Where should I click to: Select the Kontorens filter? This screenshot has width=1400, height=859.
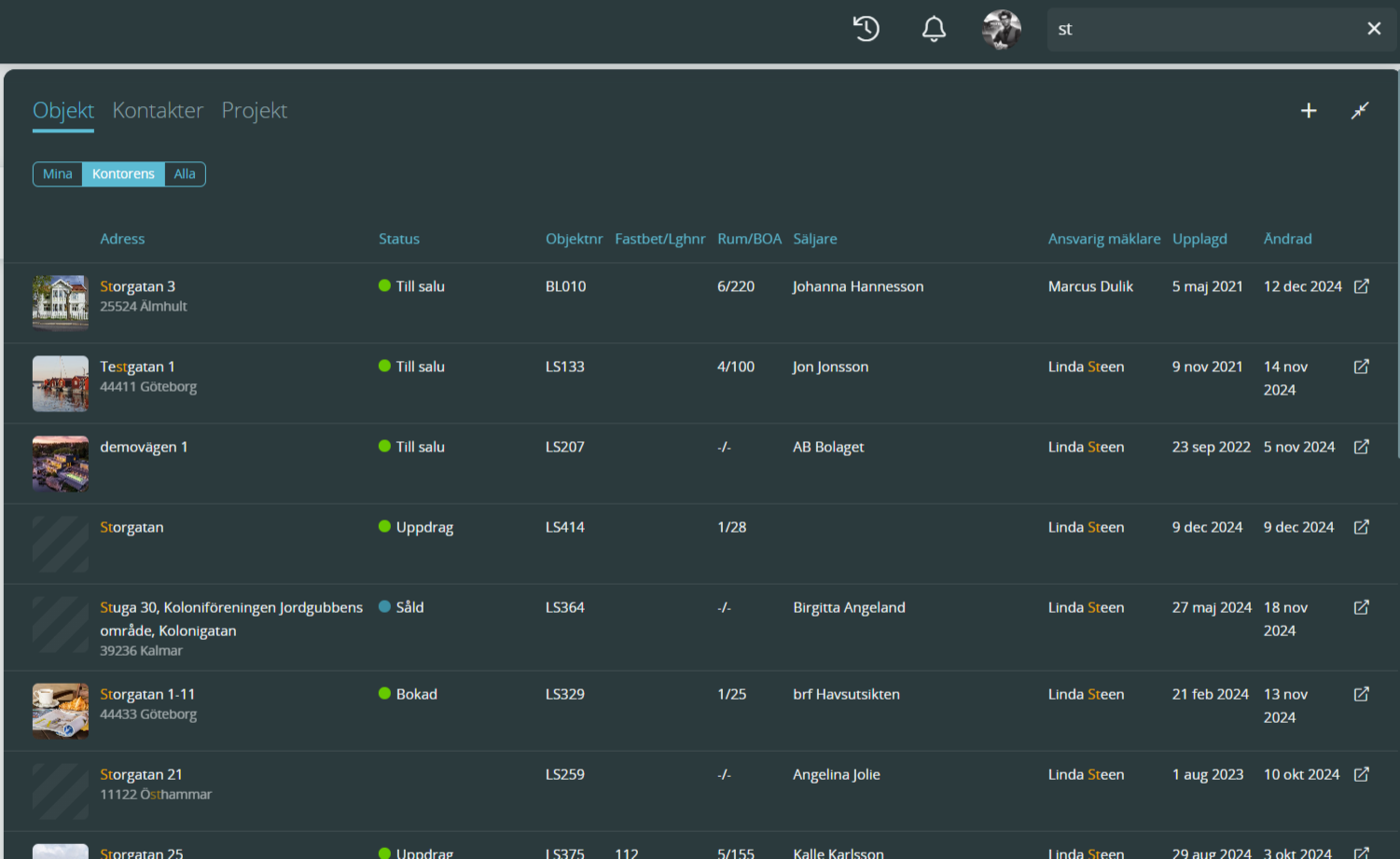click(123, 174)
